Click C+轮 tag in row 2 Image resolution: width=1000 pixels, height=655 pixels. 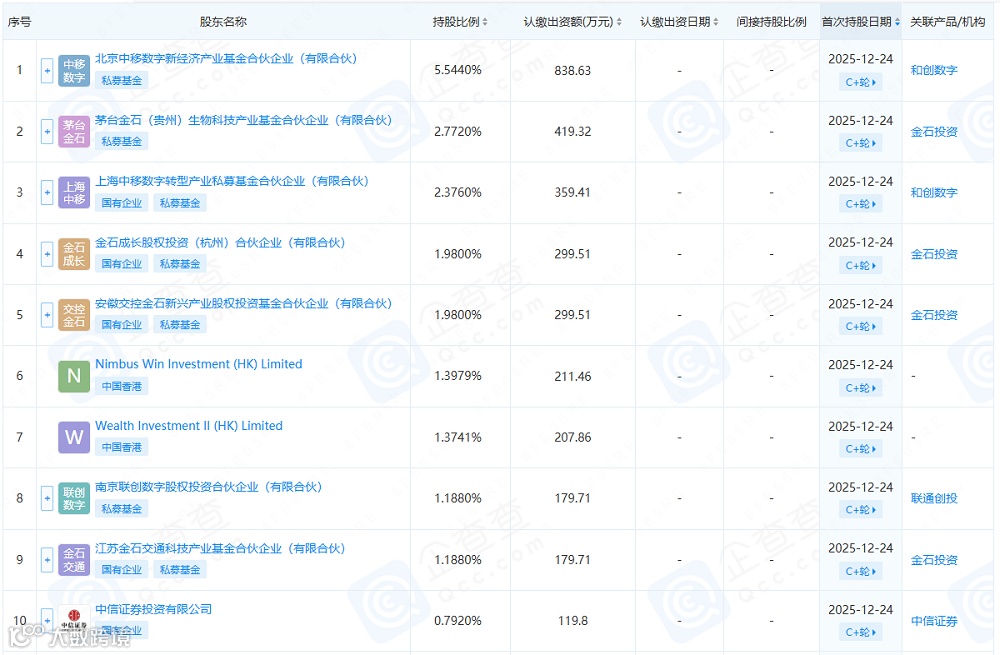coord(860,144)
